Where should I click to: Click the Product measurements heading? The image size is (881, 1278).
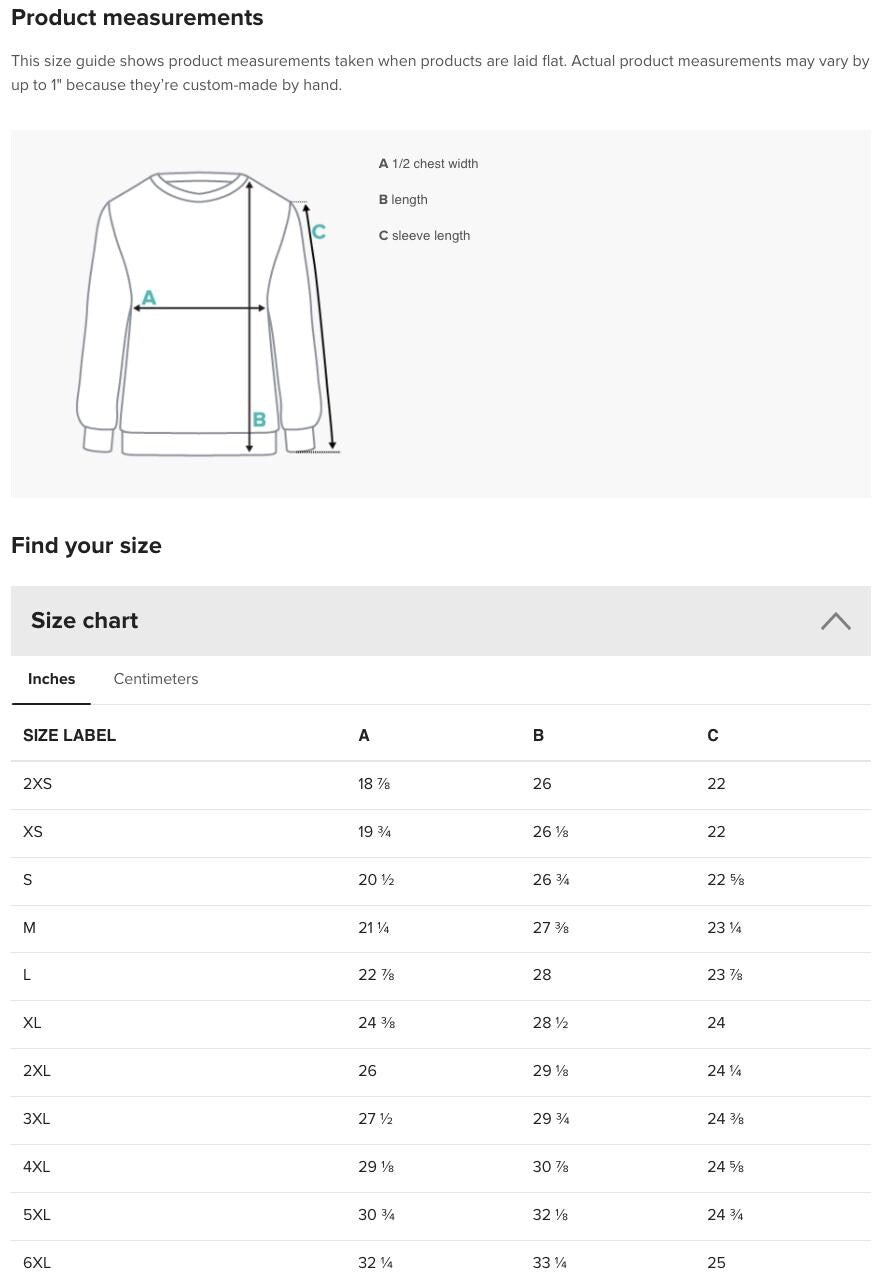(137, 17)
